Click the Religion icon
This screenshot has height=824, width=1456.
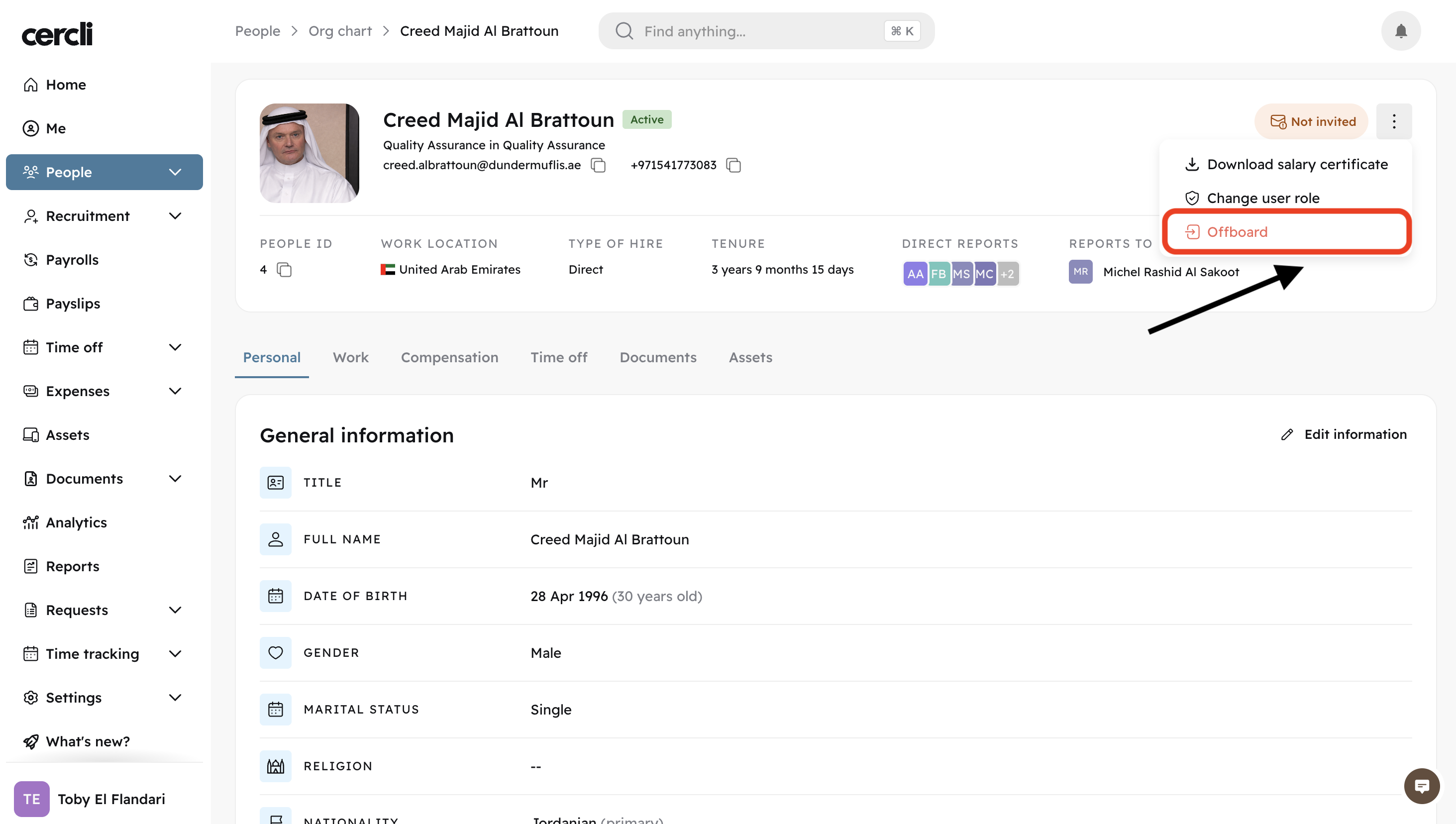(x=276, y=766)
